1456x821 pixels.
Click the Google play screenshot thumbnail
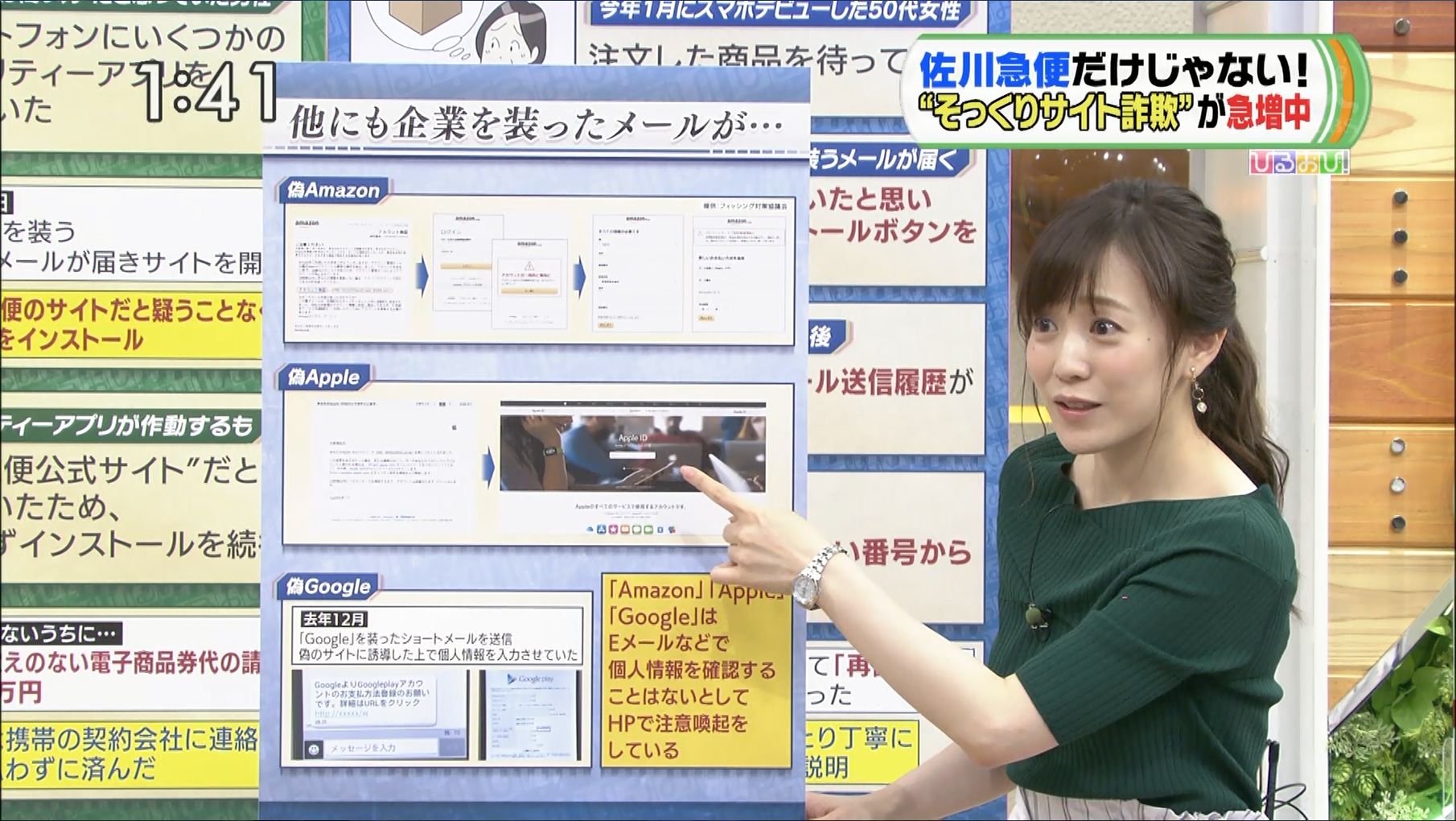click(x=530, y=716)
